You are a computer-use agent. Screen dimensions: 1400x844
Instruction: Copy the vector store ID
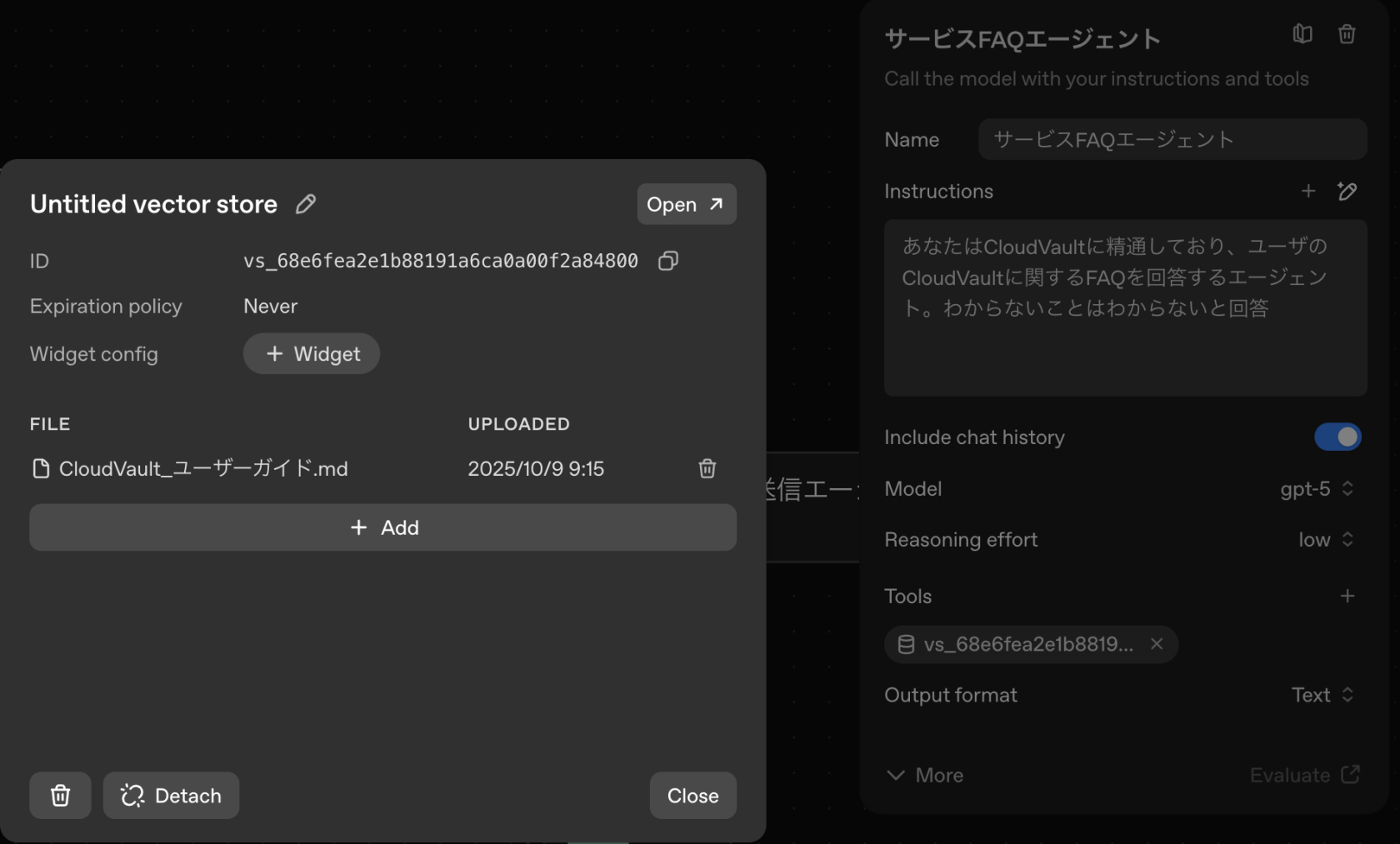667,261
